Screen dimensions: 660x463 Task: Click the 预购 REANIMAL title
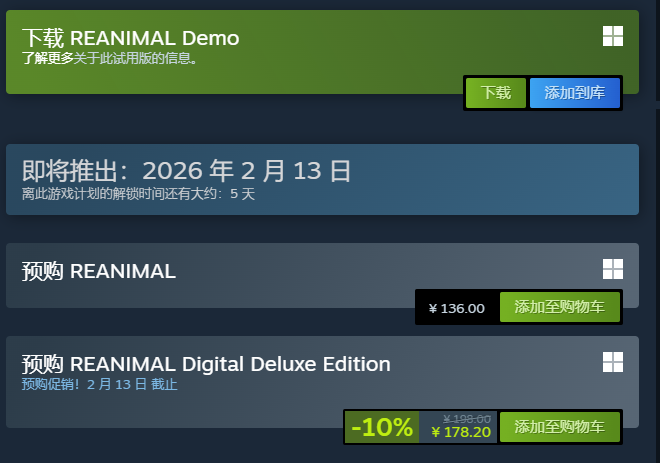coord(98,271)
